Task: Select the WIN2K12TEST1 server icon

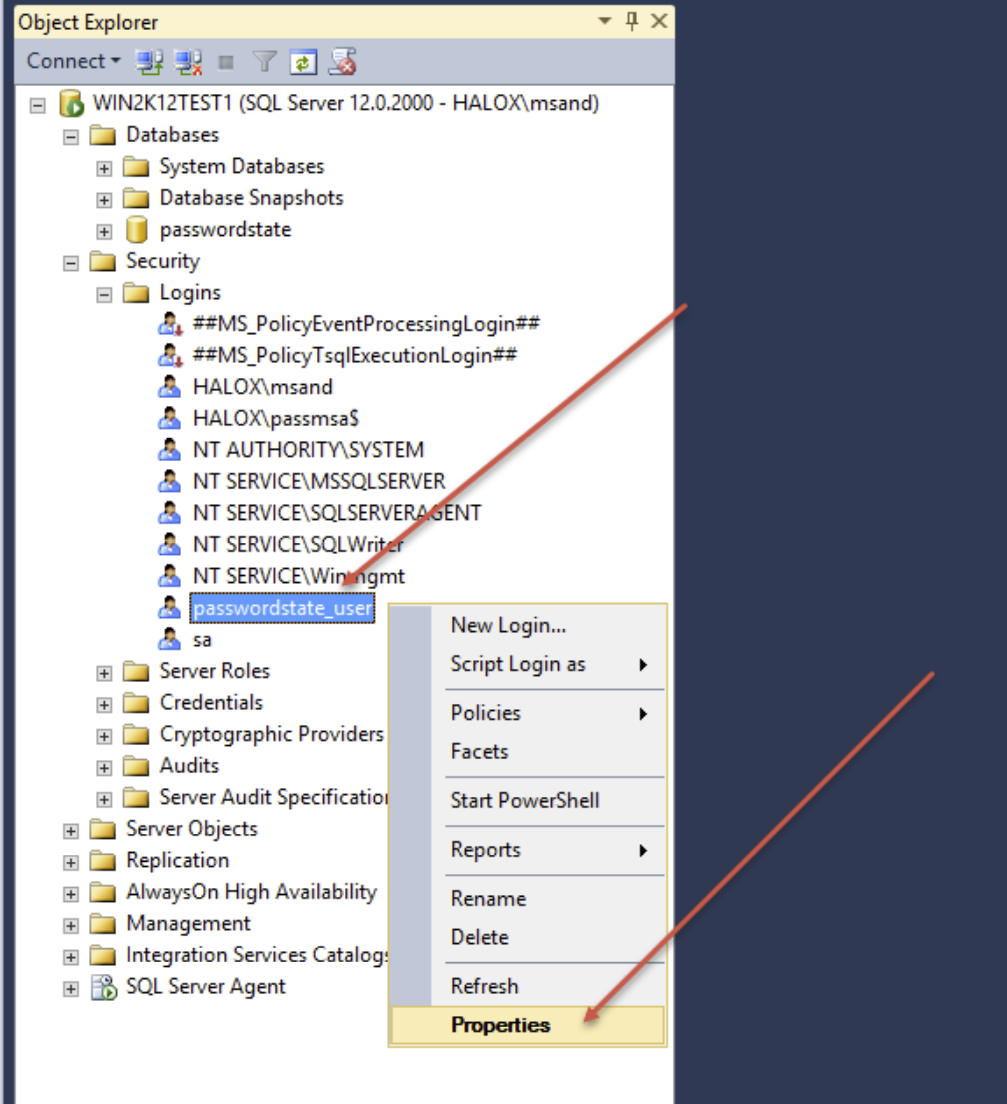Action: 71,104
